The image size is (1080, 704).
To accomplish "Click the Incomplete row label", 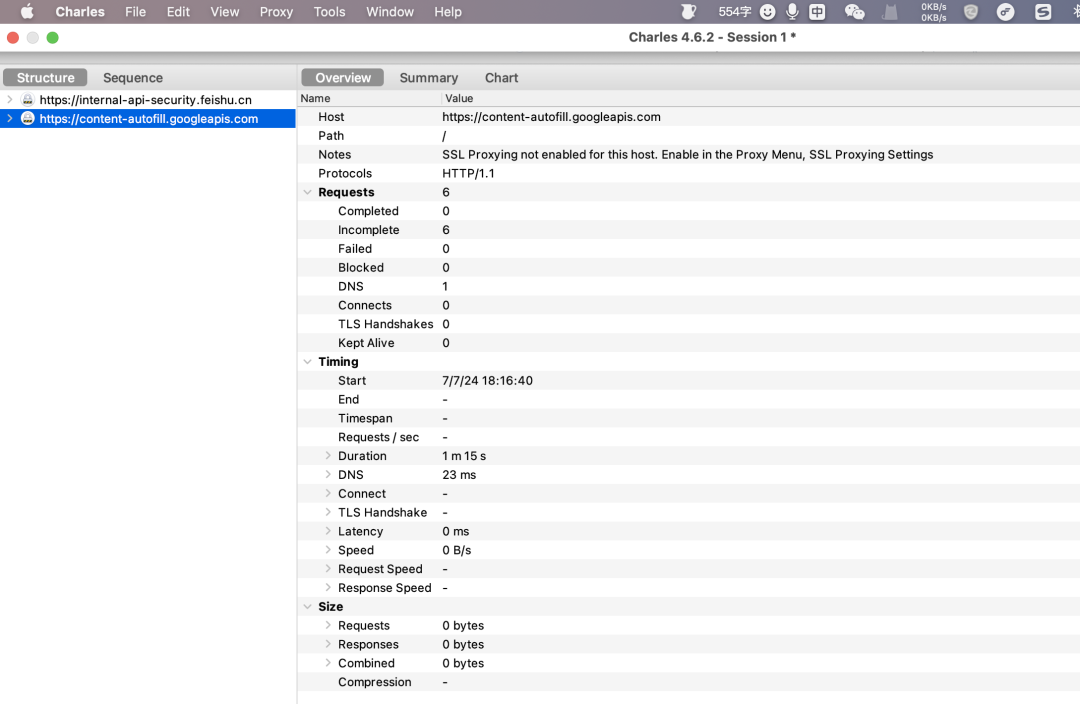I will click(368, 230).
